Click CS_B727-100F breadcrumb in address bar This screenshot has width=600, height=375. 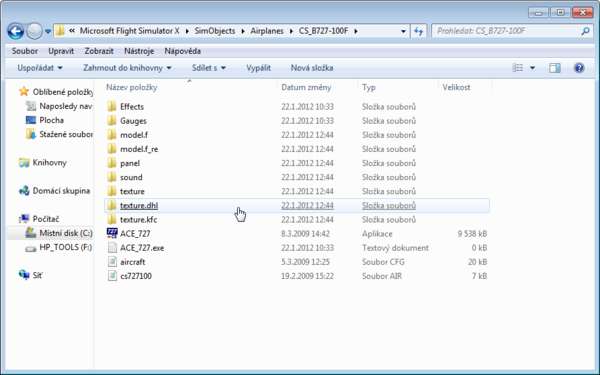tap(324, 31)
